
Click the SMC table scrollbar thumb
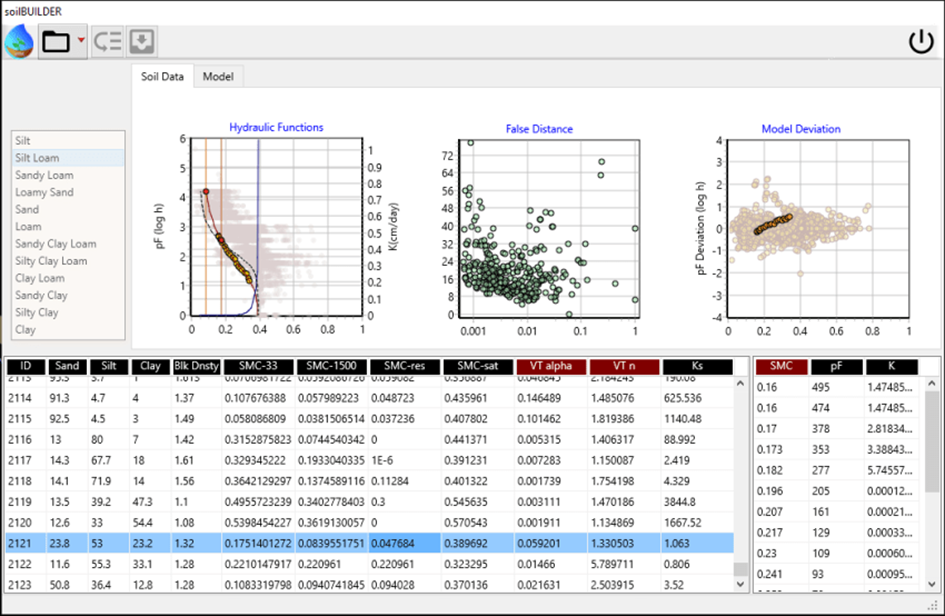coord(932,440)
